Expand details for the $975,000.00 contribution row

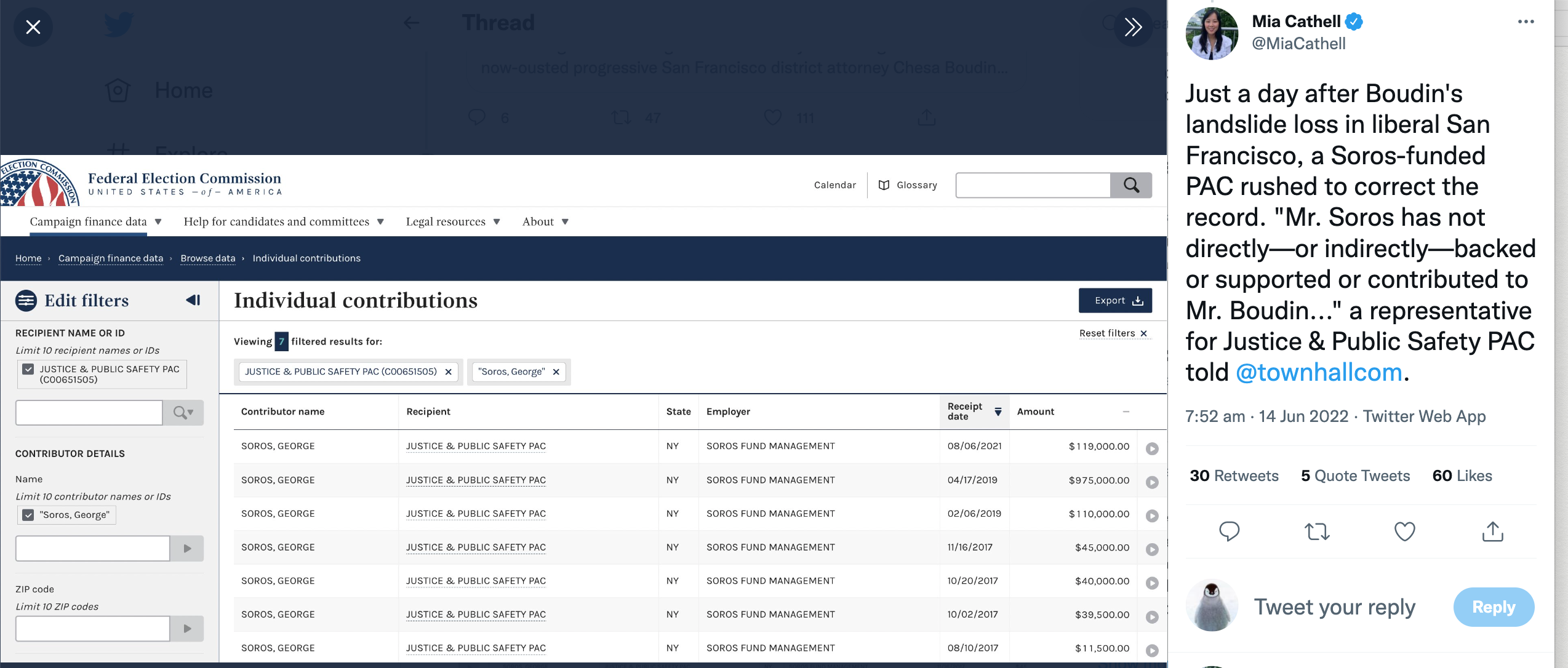coord(1152,482)
